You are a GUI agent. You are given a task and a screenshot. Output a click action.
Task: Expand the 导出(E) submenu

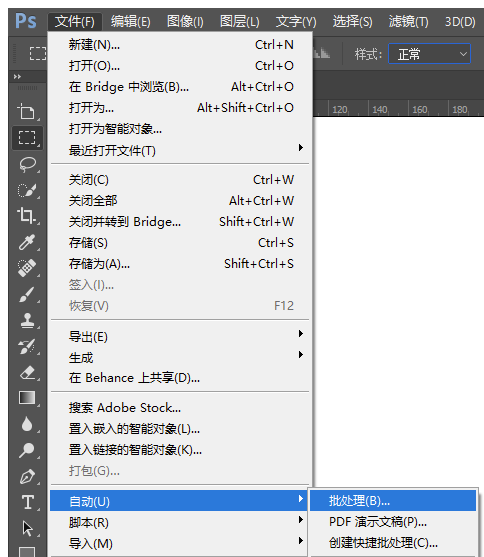coord(181,336)
